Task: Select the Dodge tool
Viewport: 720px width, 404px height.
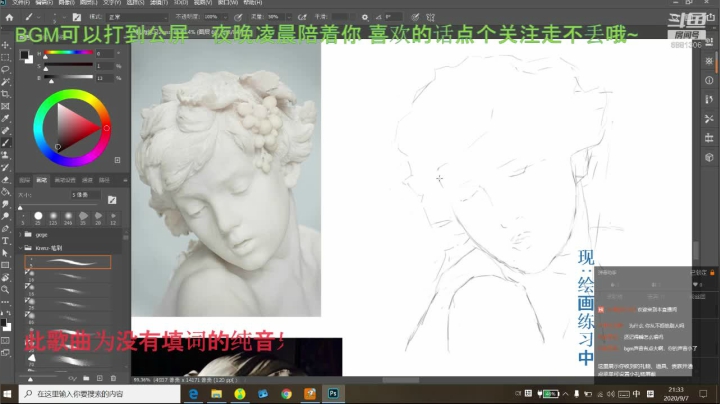Action: (x=6, y=216)
